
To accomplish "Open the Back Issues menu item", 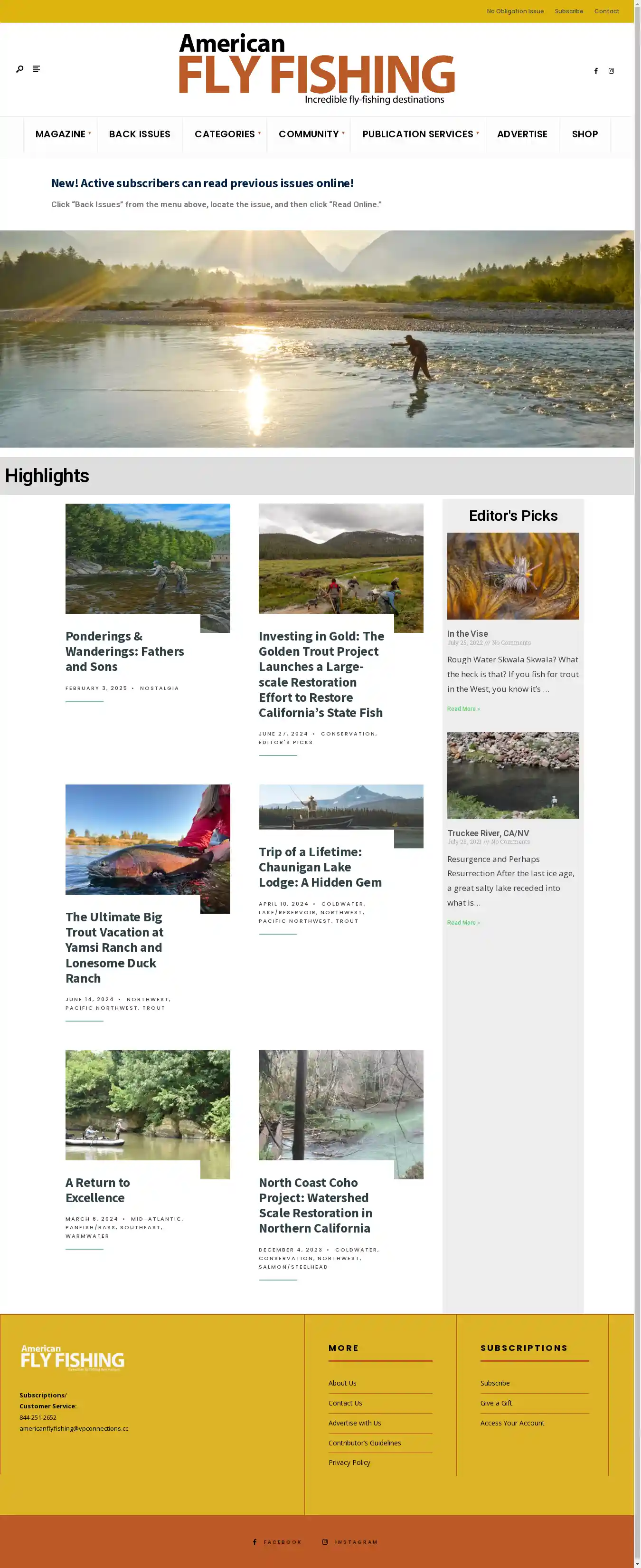I will 140,134.
